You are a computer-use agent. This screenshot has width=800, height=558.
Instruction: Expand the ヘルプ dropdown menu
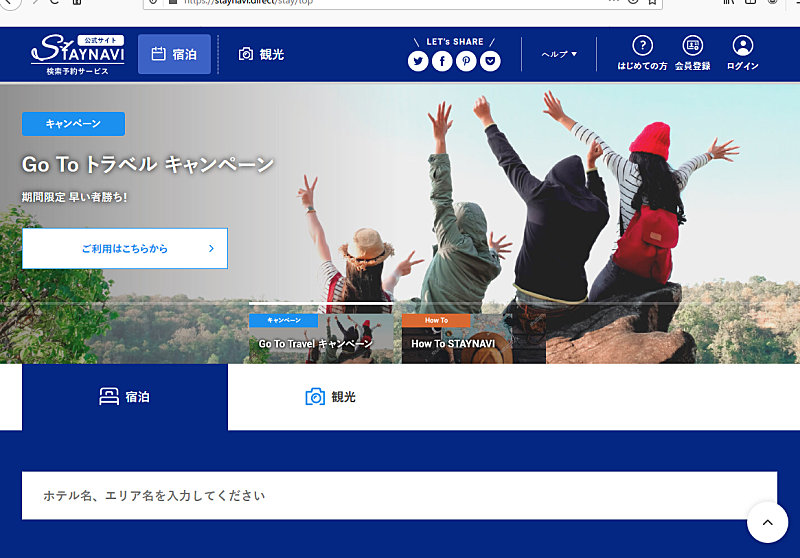pos(559,54)
